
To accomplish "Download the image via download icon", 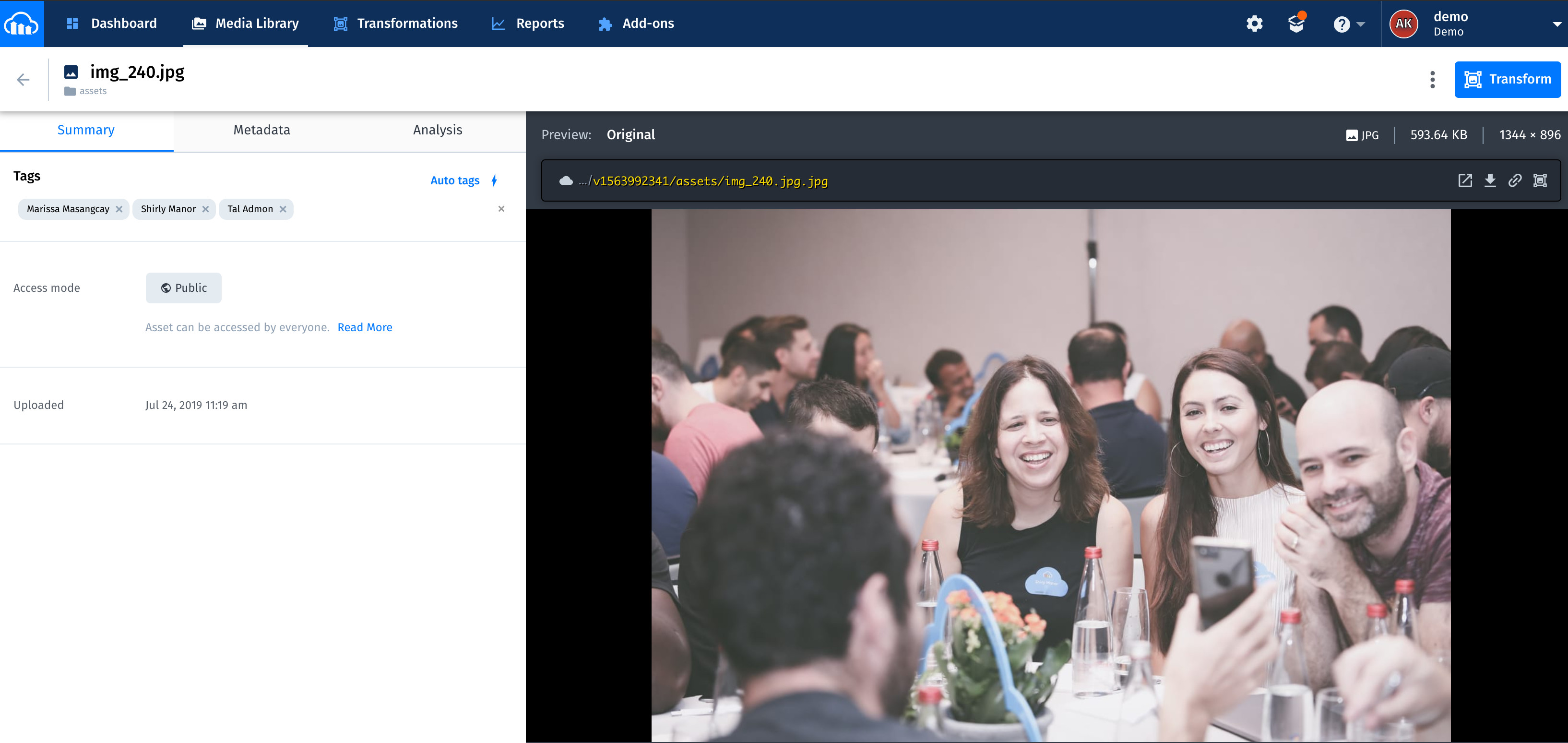I will (x=1489, y=180).
